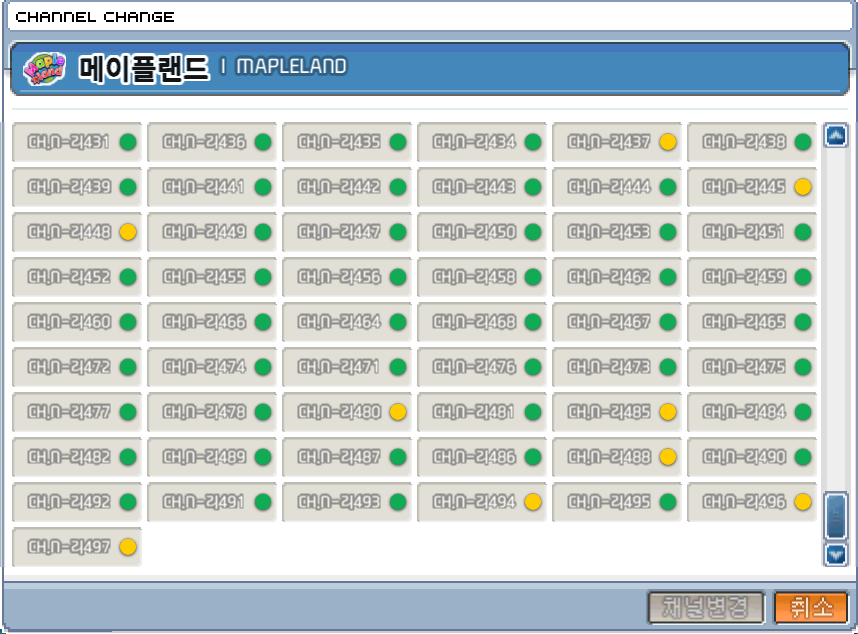Choose channel 458 in the grid

coord(481,277)
